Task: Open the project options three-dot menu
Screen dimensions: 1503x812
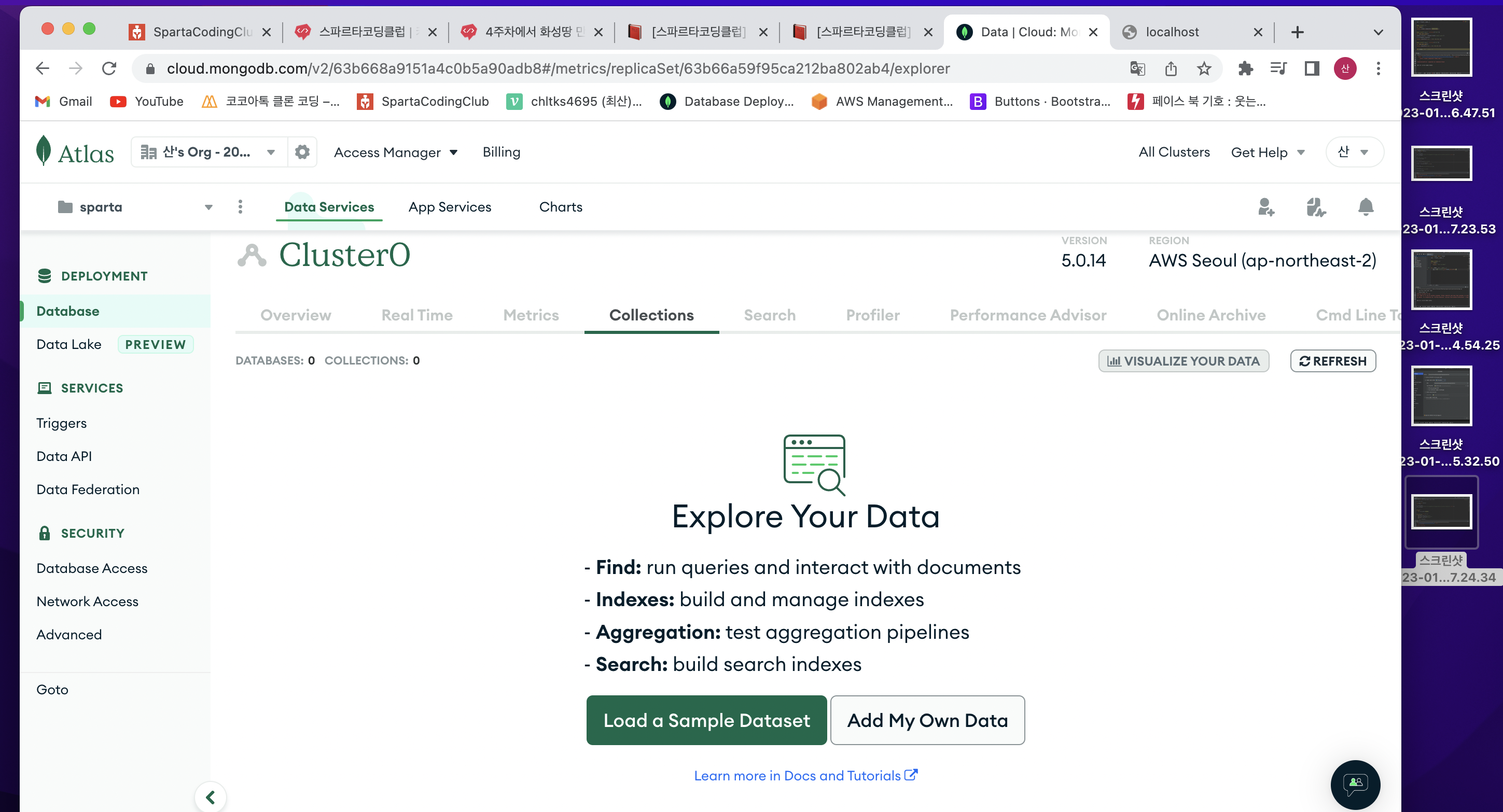Action: (241, 206)
